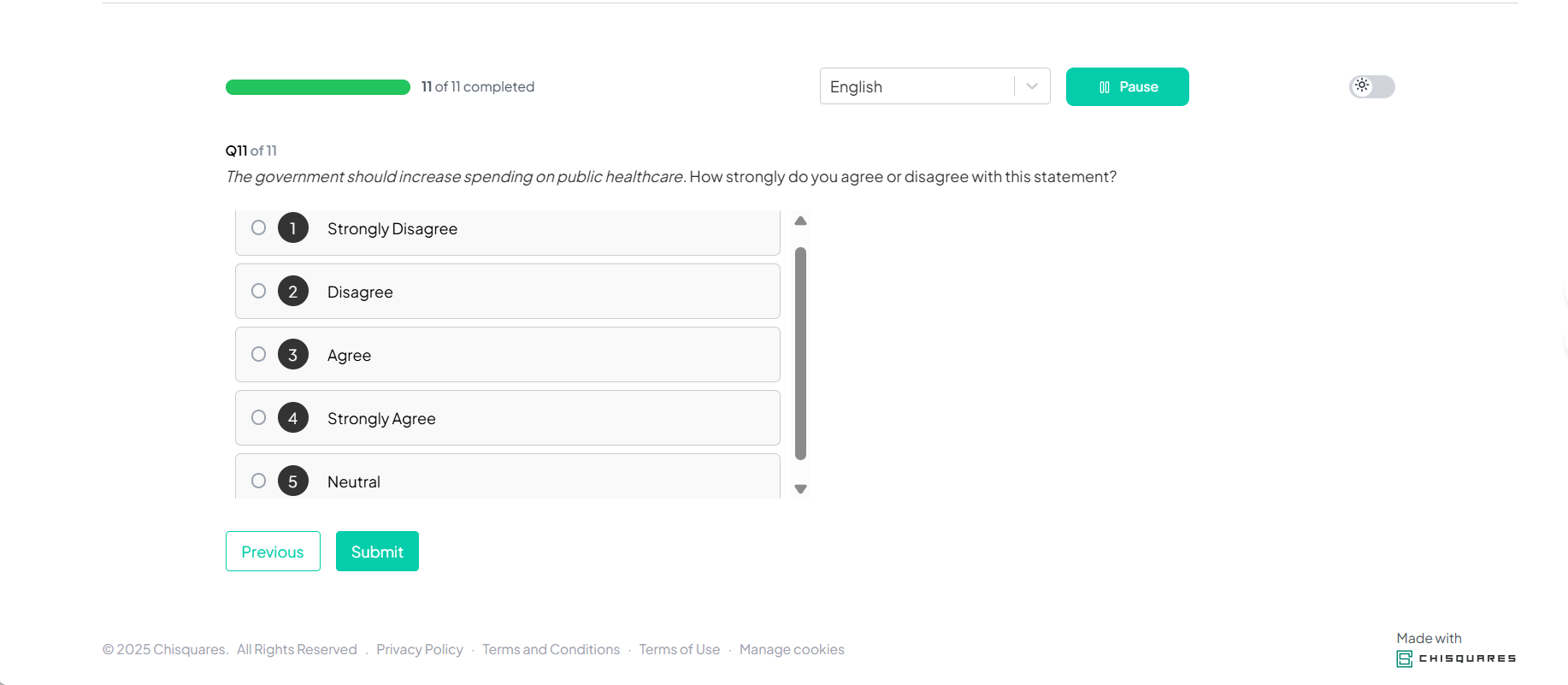The width and height of the screenshot is (1568, 685).
Task: Click the Submit button
Action: click(377, 551)
